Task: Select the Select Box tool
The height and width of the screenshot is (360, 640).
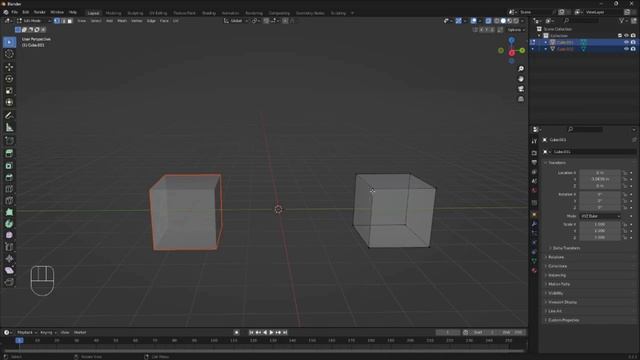Action: 9,42
